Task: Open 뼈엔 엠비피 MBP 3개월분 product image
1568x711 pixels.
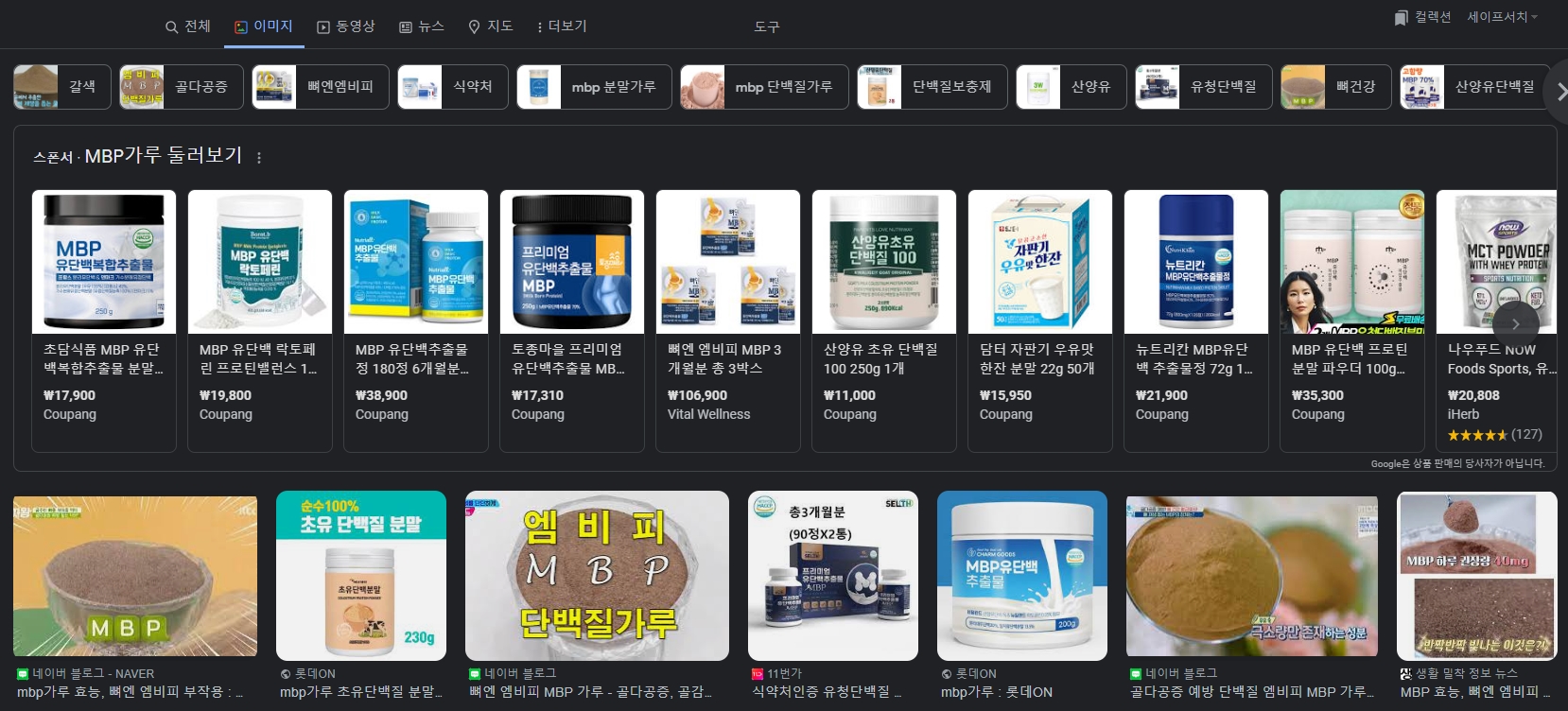Action: 728,262
